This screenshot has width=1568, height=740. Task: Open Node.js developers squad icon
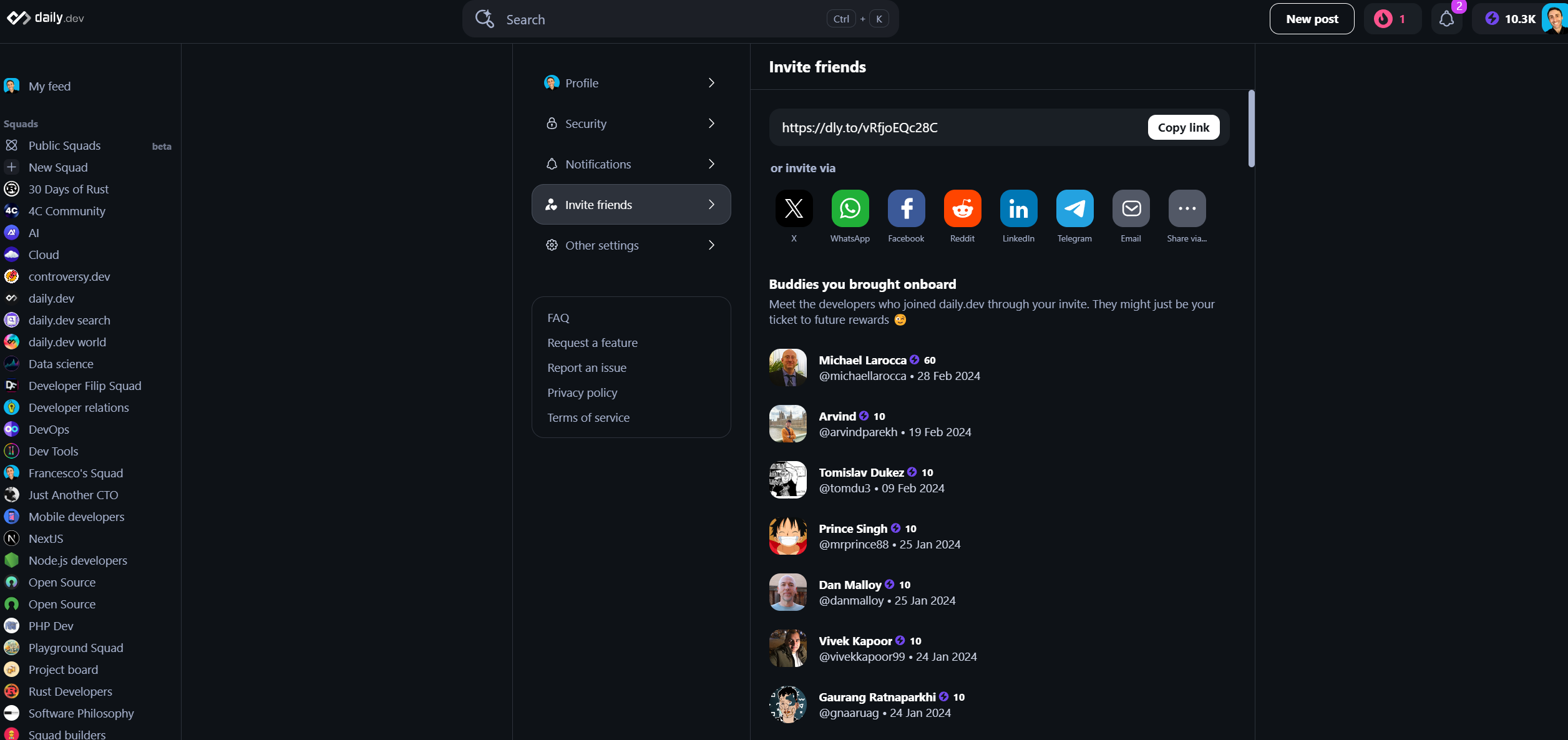[11, 560]
